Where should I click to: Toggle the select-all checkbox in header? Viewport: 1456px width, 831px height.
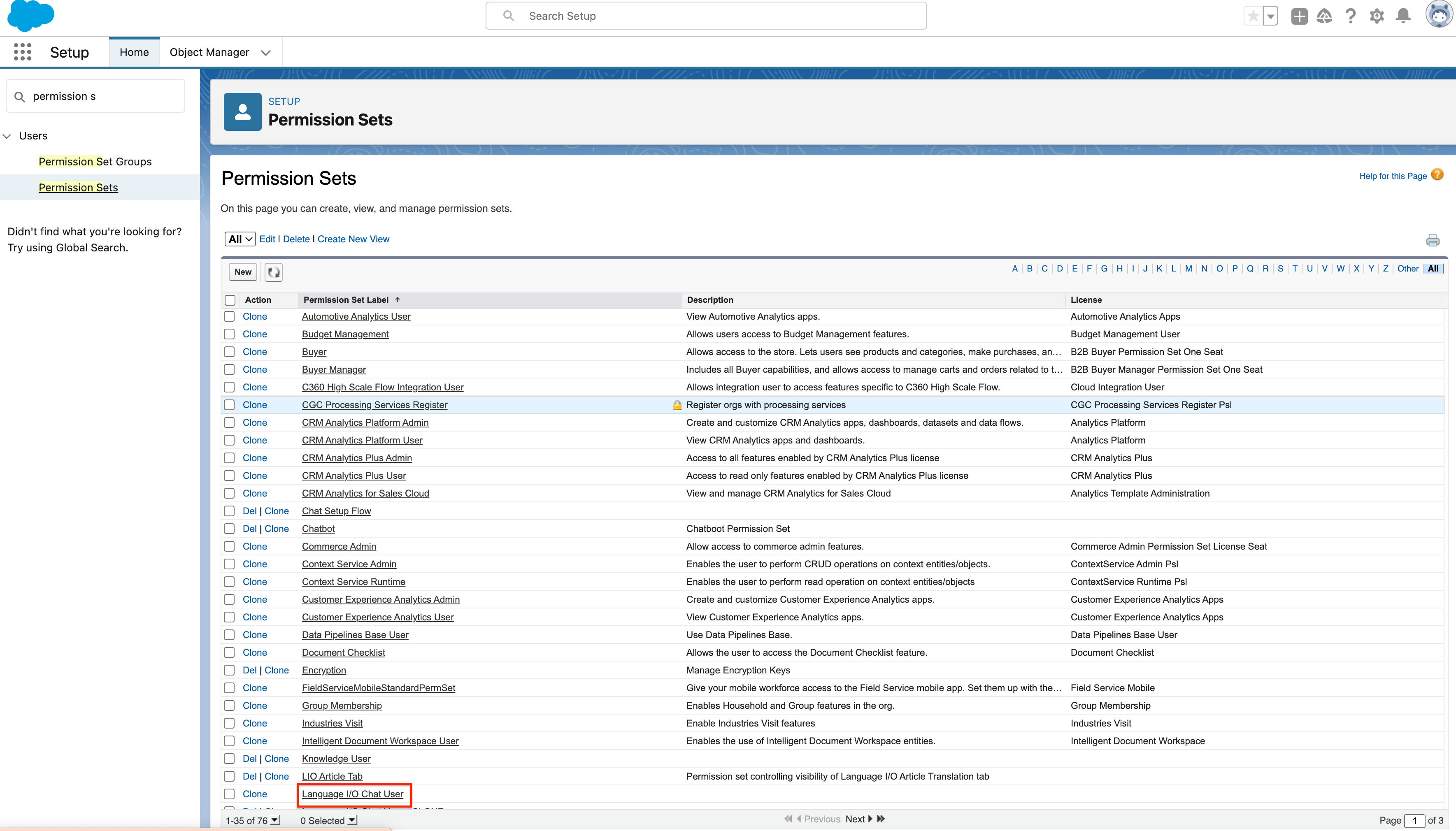pos(230,300)
